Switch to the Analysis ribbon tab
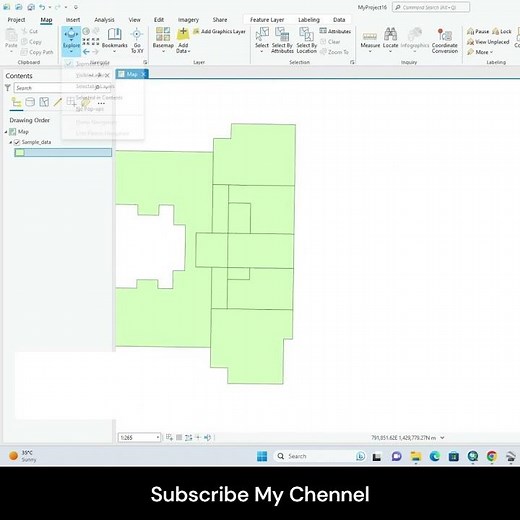Viewport: 520px width, 520px height. [x=104, y=20]
